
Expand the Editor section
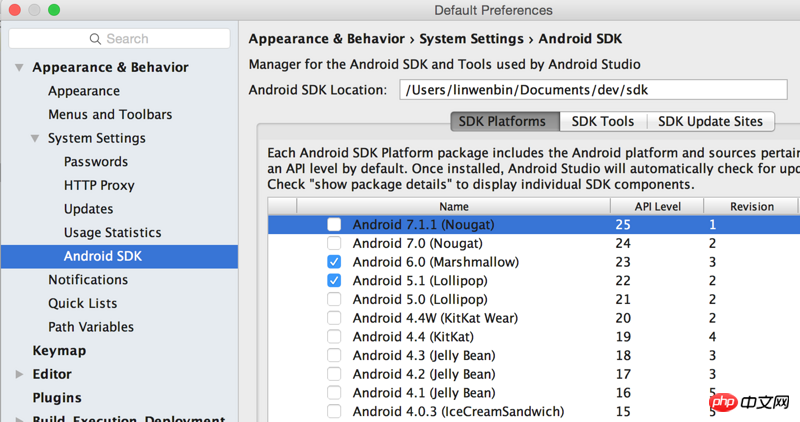[19, 374]
